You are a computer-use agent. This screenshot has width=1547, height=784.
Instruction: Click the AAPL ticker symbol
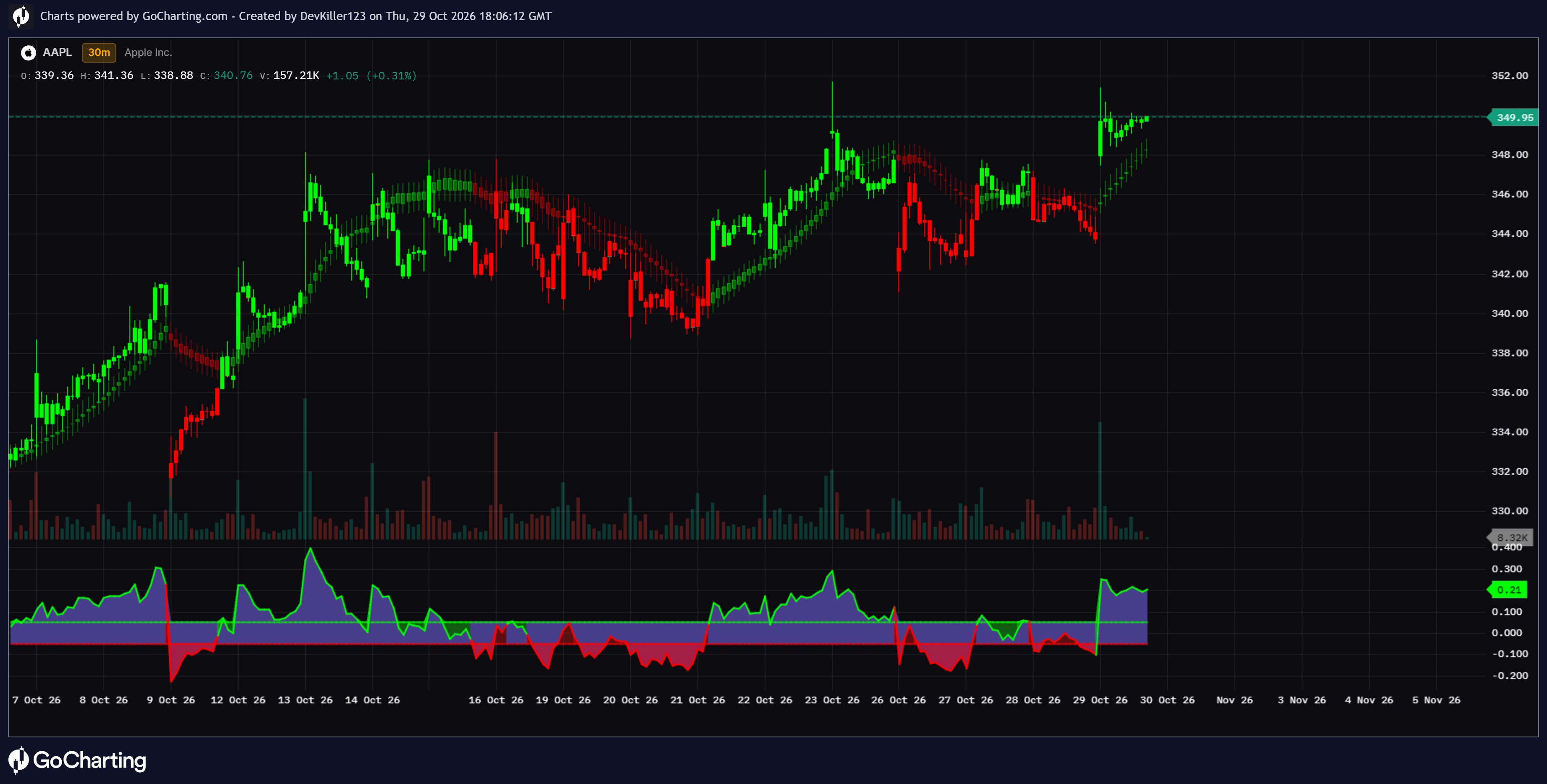click(57, 52)
